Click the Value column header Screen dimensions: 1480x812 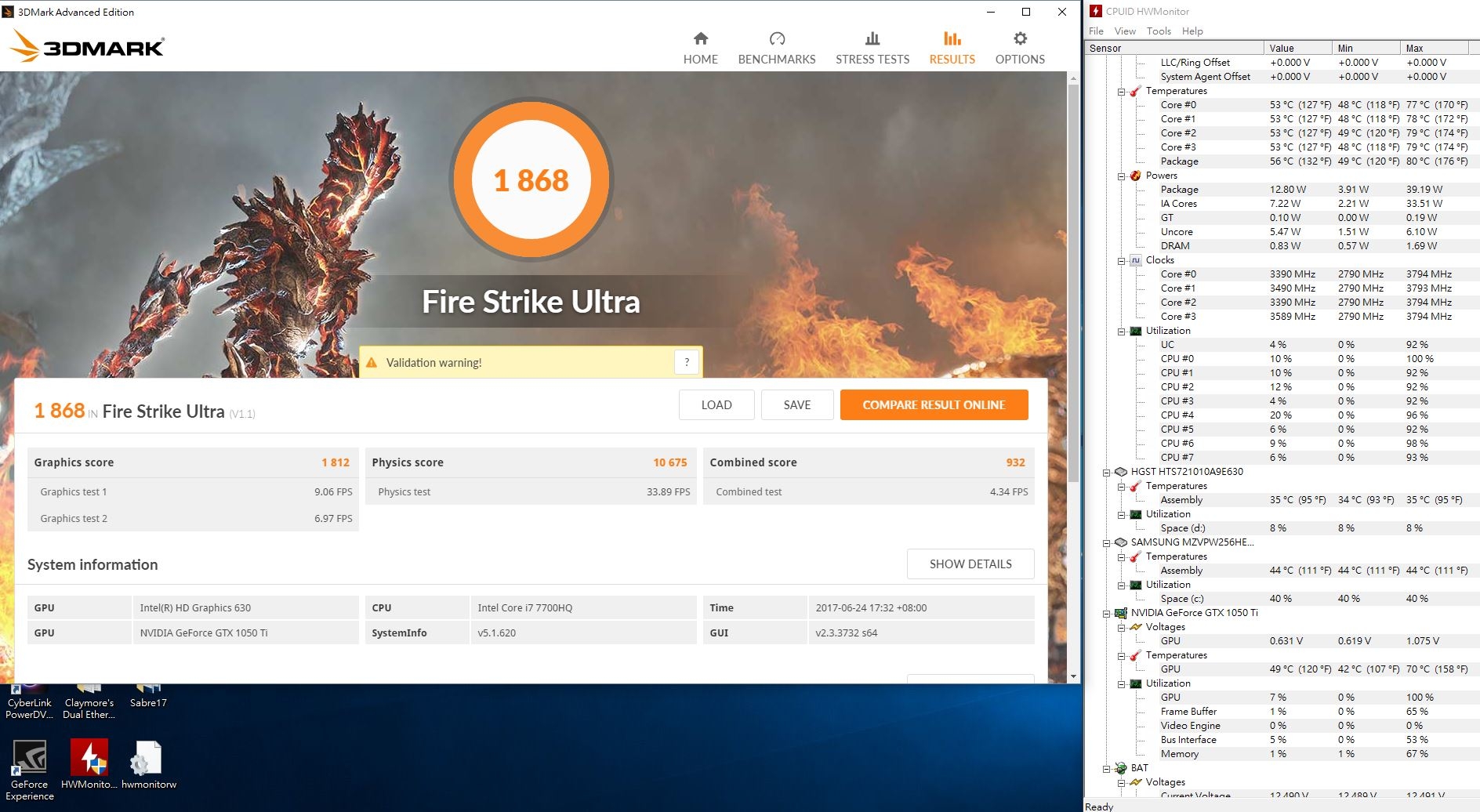pos(1297,48)
